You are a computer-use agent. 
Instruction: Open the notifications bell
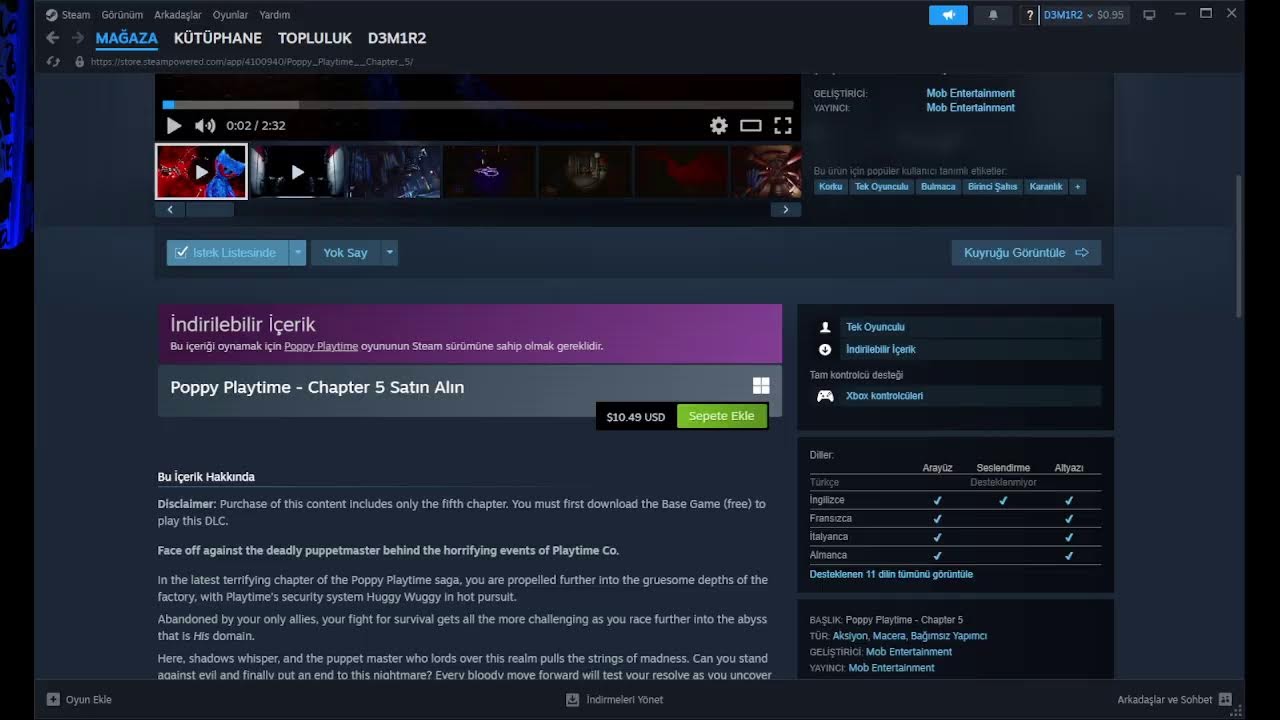(x=993, y=15)
